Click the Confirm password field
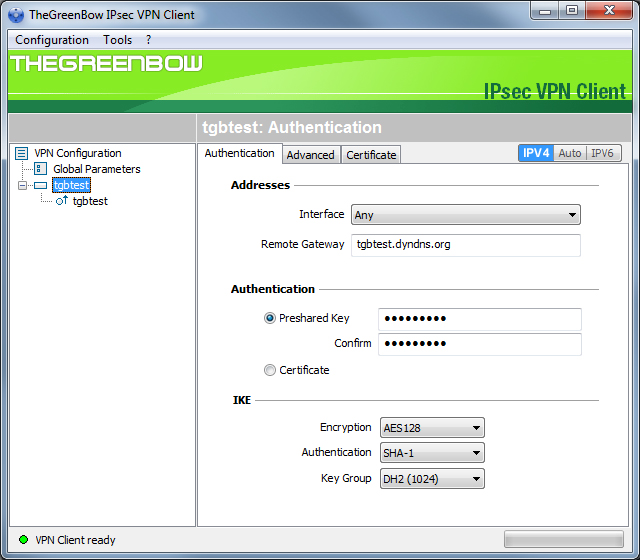This screenshot has height=560, width=640. point(480,344)
